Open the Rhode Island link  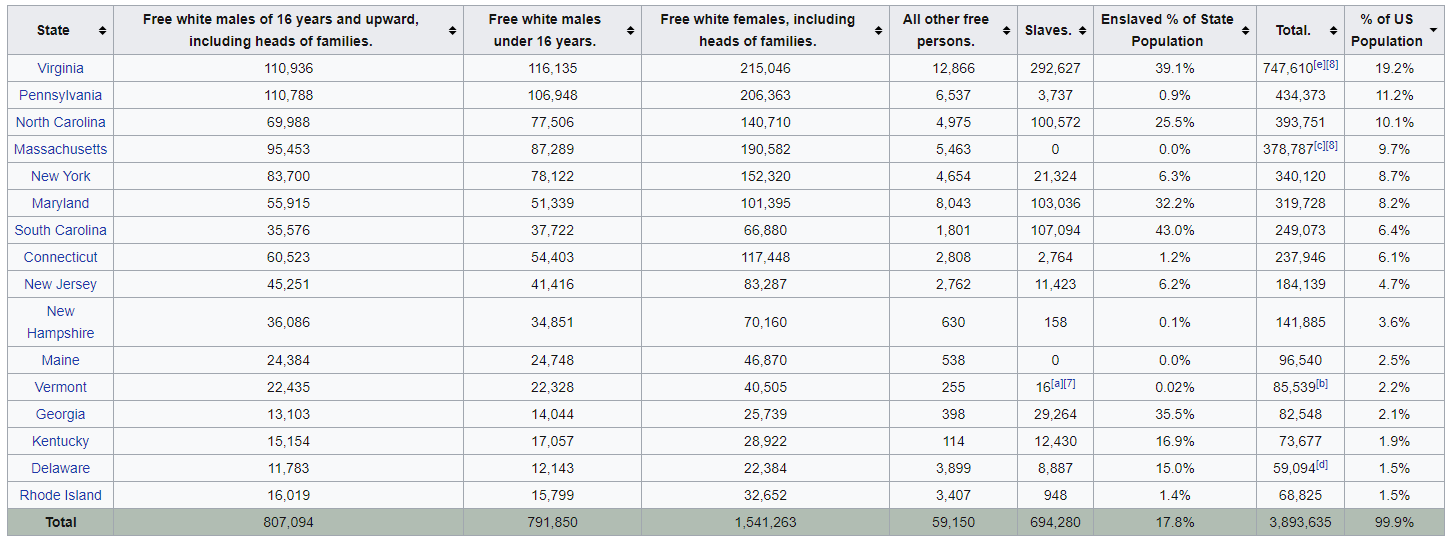[x=60, y=495]
